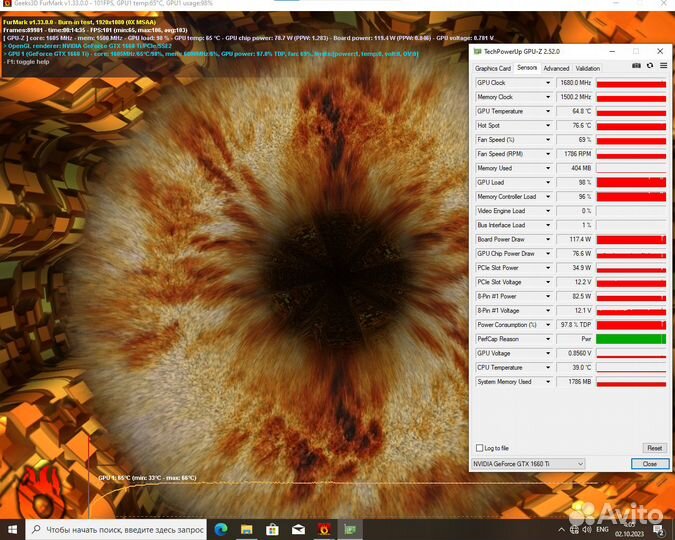Open the GPU Clock sensor dropdown
This screenshot has height=540, width=675.
[548, 83]
